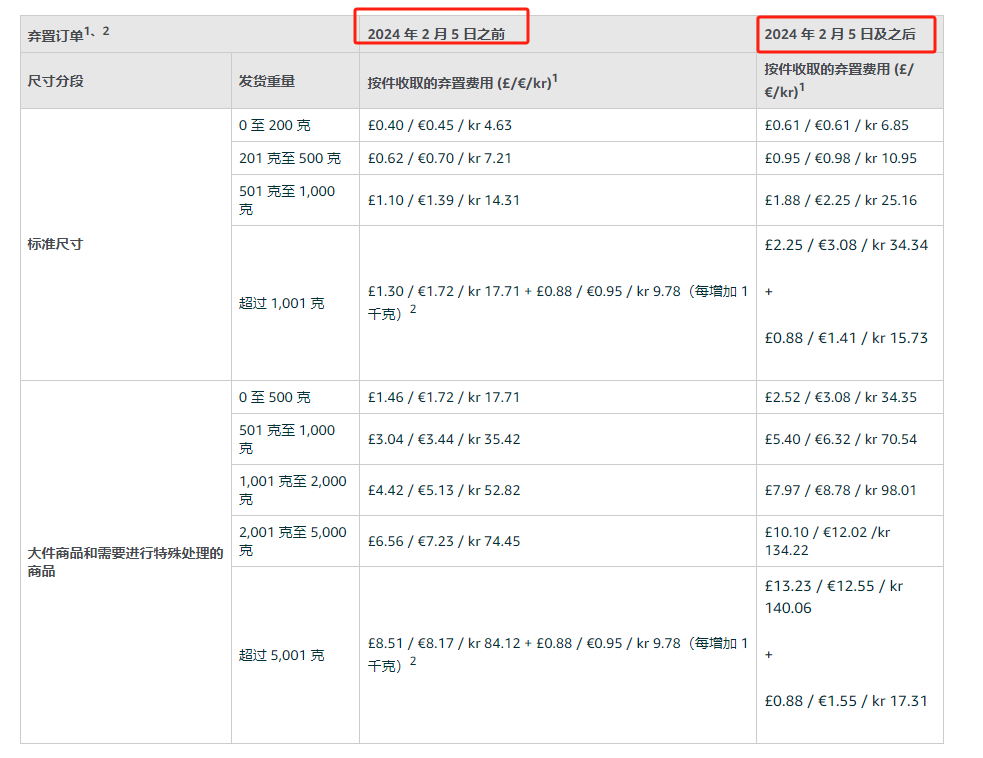Click the fee value '£6.56 / €7.23 / kr 74.45'
Image resolution: width=983 pixels, height=758 pixels.
444,541
